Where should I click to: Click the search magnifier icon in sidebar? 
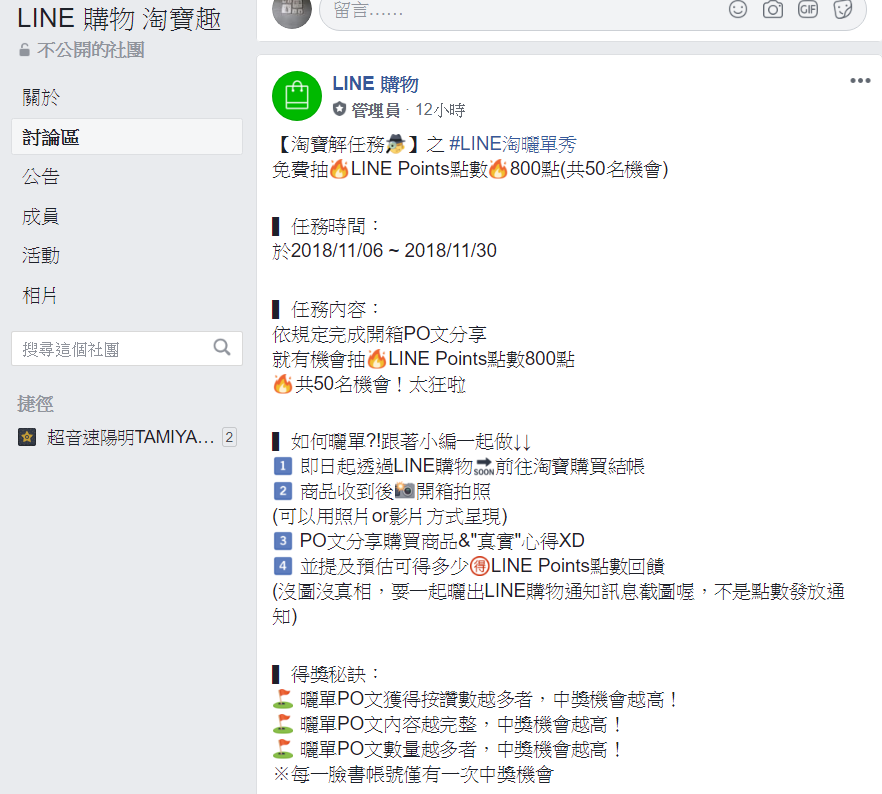point(222,348)
